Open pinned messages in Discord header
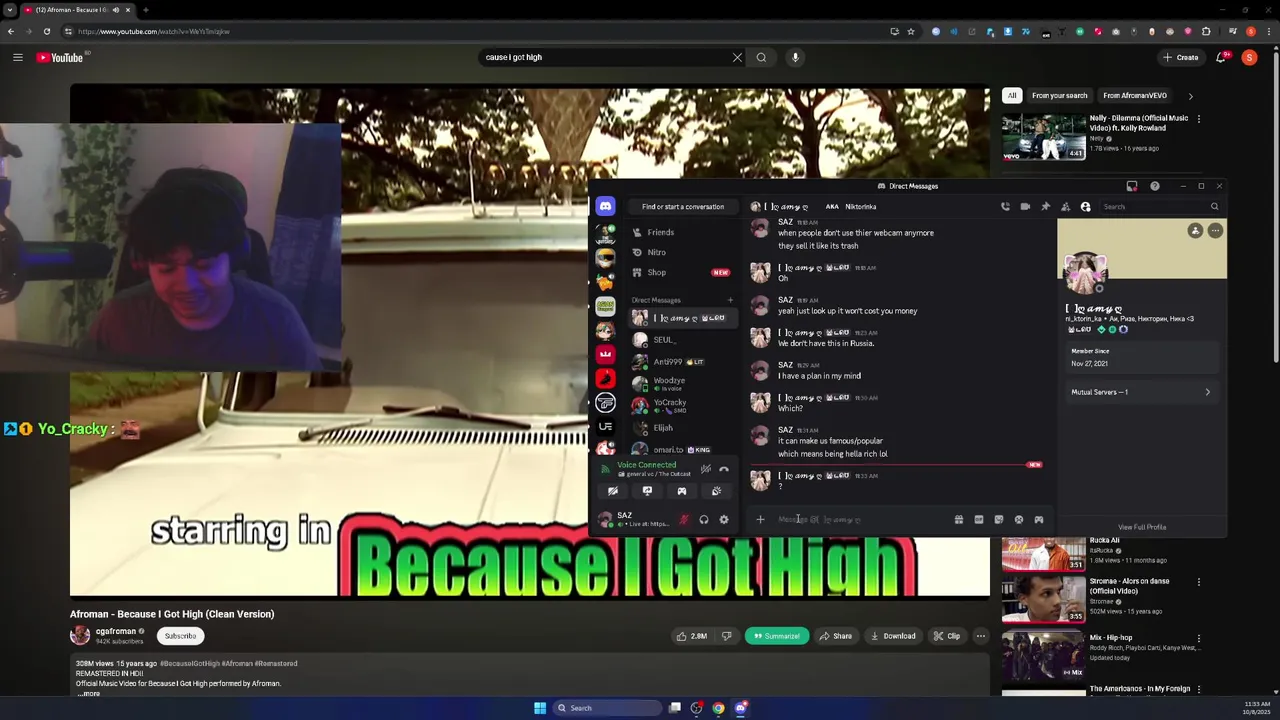 1045,206
